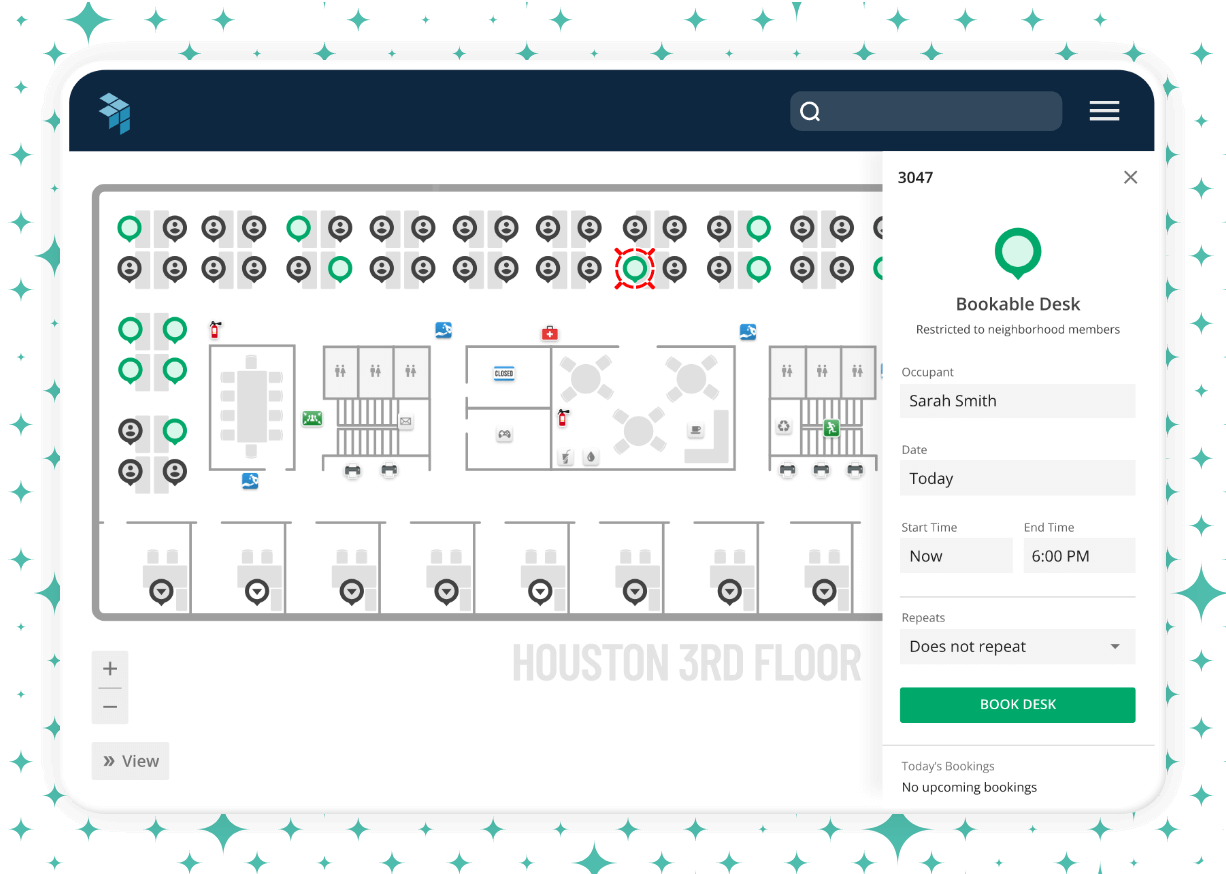Edit the Occupant field showing Sarah Smith
Viewport: 1226px width, 874px height.
[x=1018, y=401]
